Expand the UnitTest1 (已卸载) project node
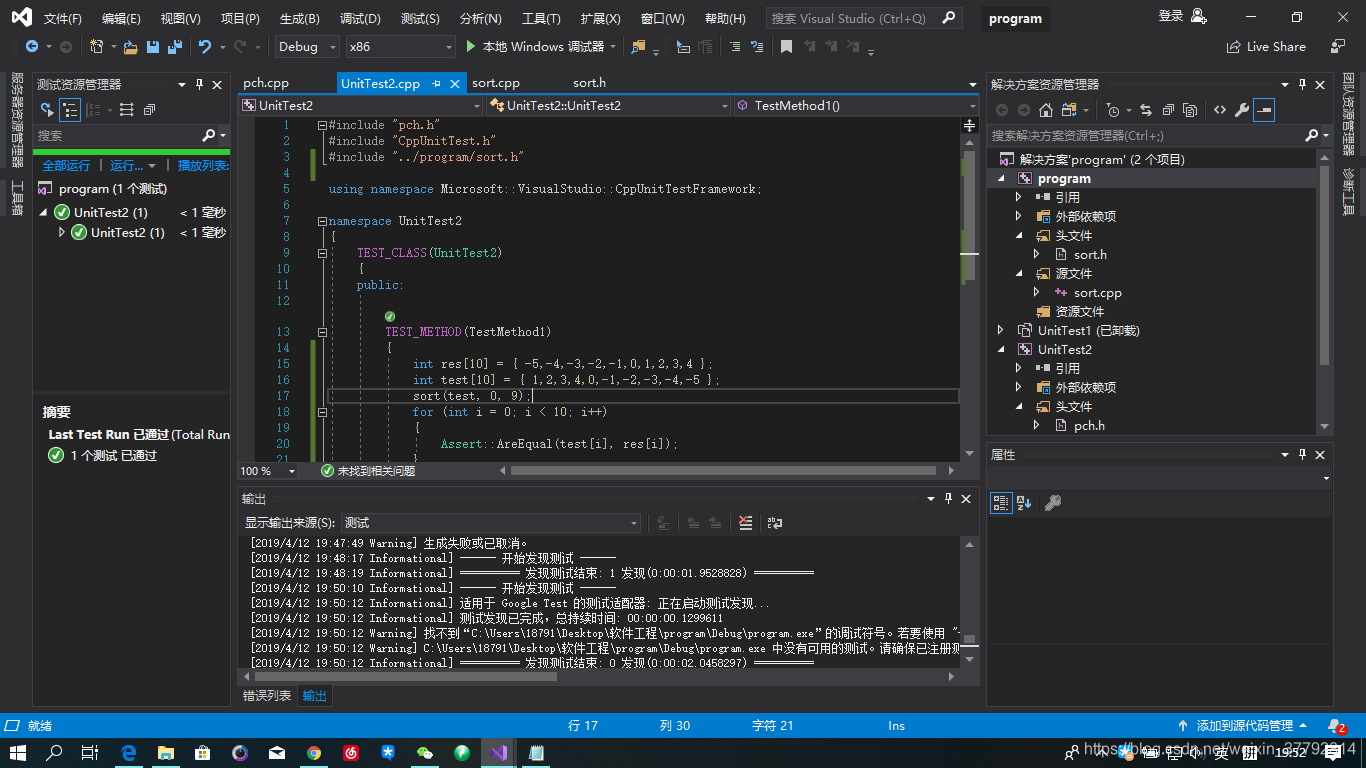 pyautogui.click(x=1001, y=330)
